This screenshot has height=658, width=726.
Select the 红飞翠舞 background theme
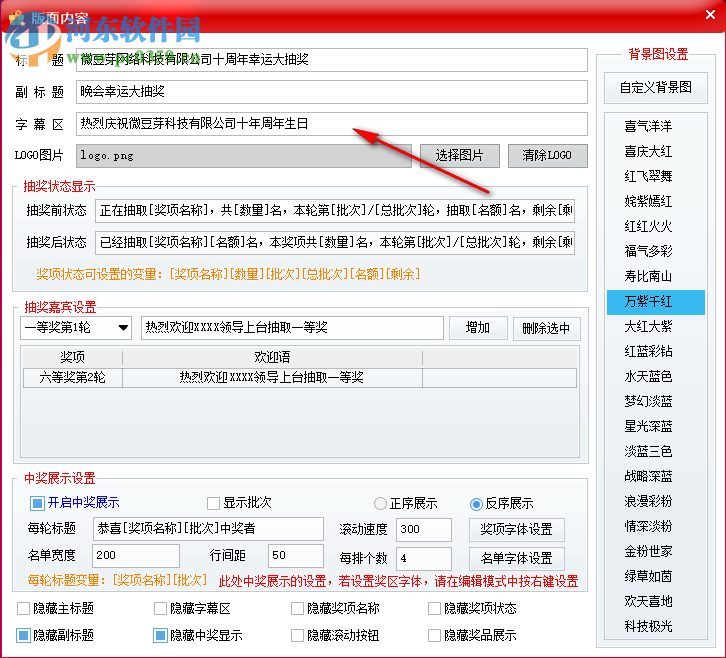tap(656, 176)
